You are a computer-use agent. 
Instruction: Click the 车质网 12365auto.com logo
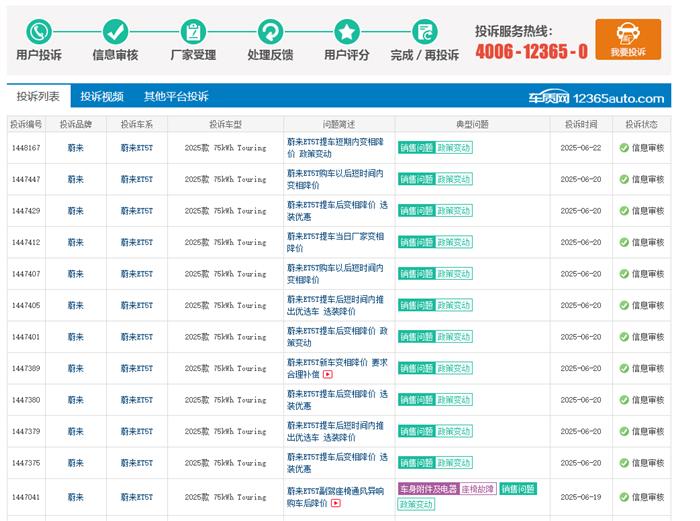[596, 97]
